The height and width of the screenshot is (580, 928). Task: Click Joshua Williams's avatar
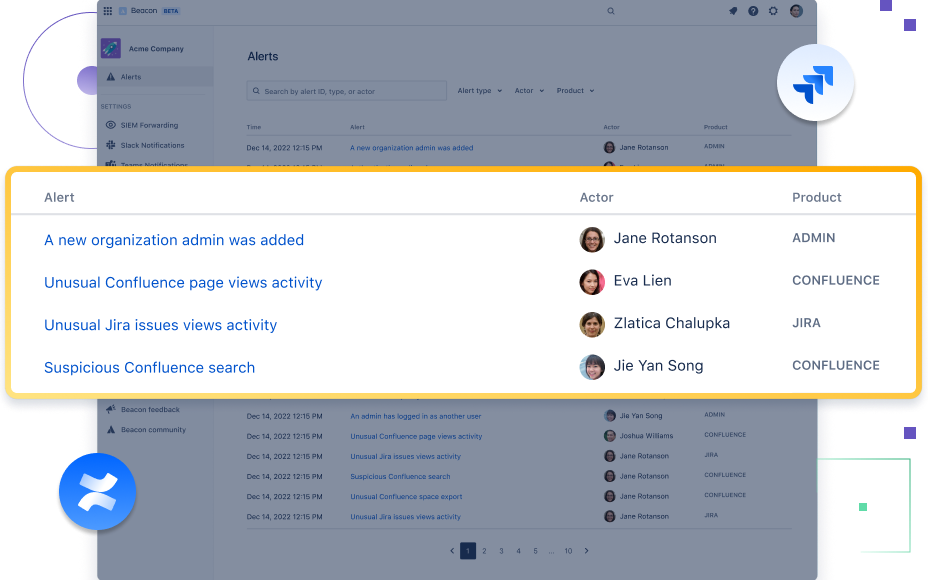610,436
